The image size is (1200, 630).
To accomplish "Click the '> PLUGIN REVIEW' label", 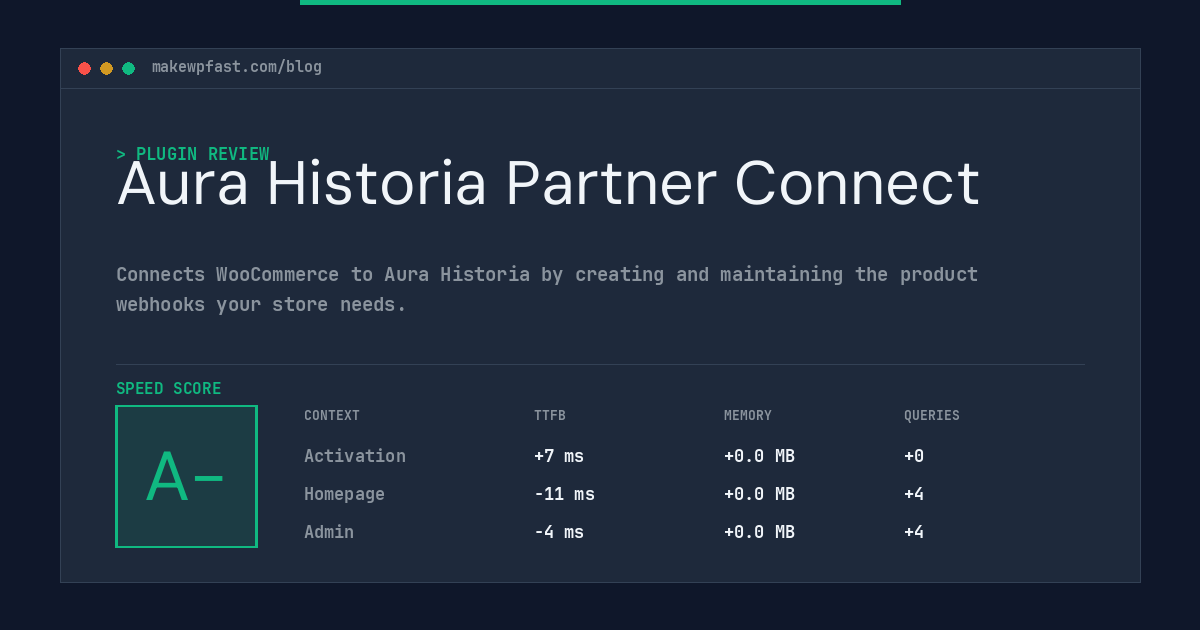I will [193, 154].
